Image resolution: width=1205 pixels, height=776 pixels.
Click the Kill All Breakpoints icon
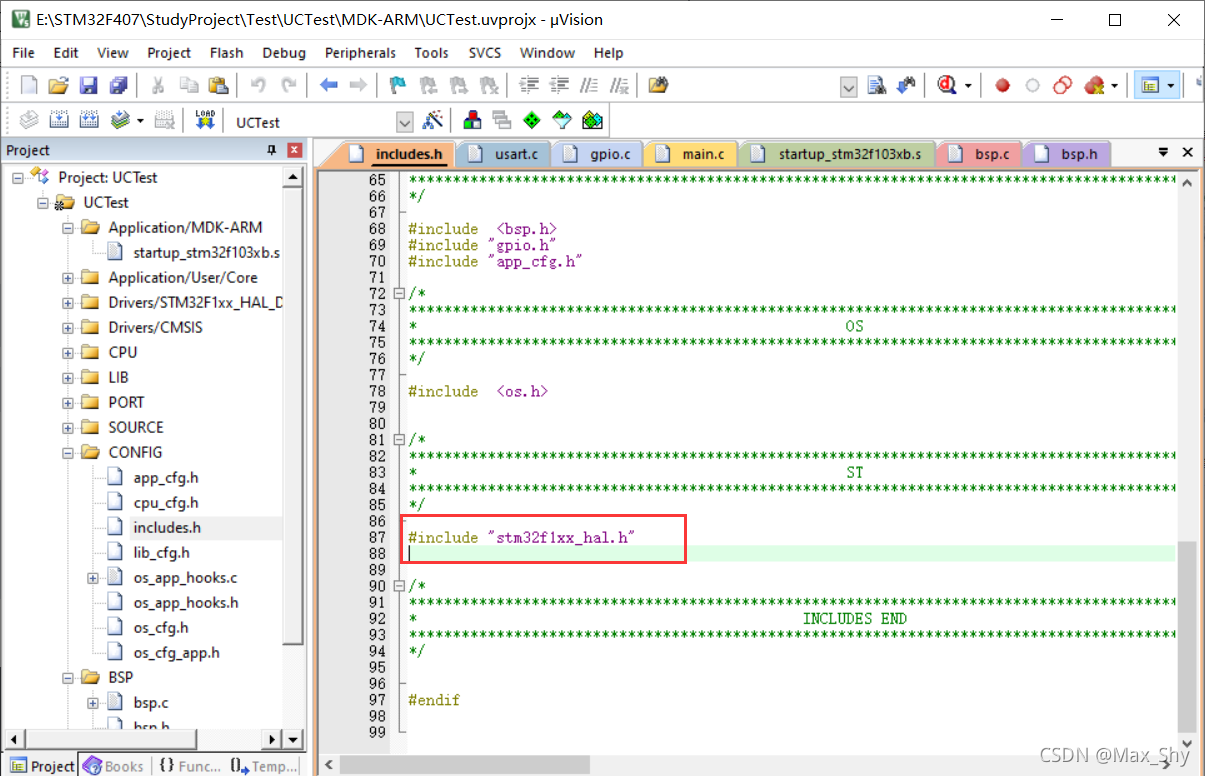(1094, 86)
